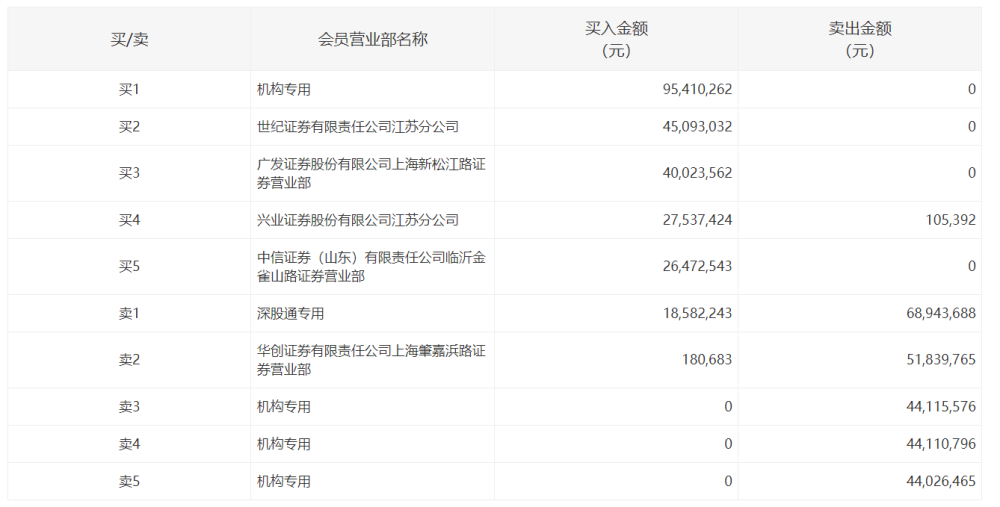This screenshot has height=507, width=1000.
Task: Click 华创证券有限责任公司上海肇嘉浜路证券营业部
Action: 371,360
